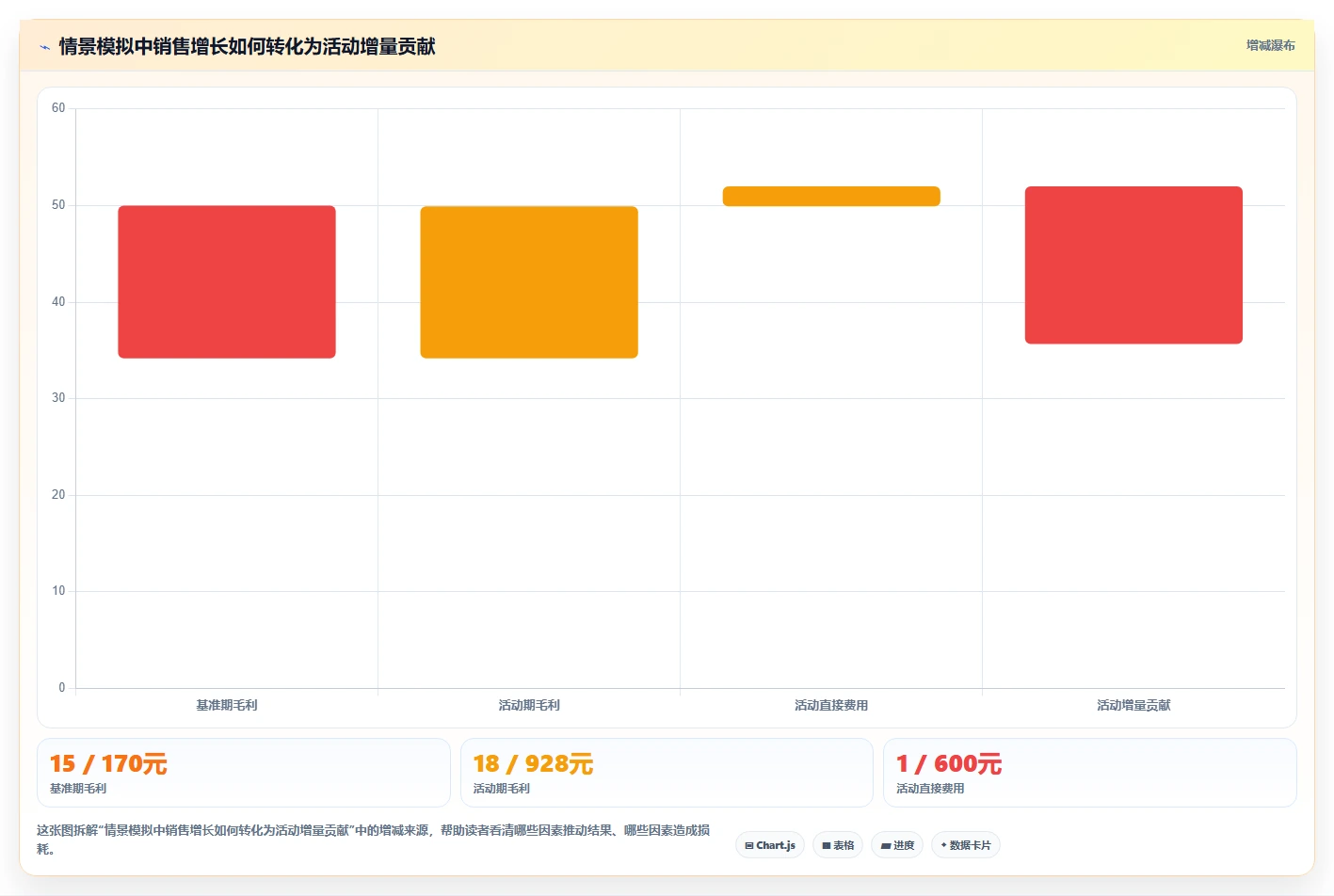Open the 18 / 928元 data card
Image resolution: width=1334 pixels, height=896 pixels.
click(x=667, y=773)
